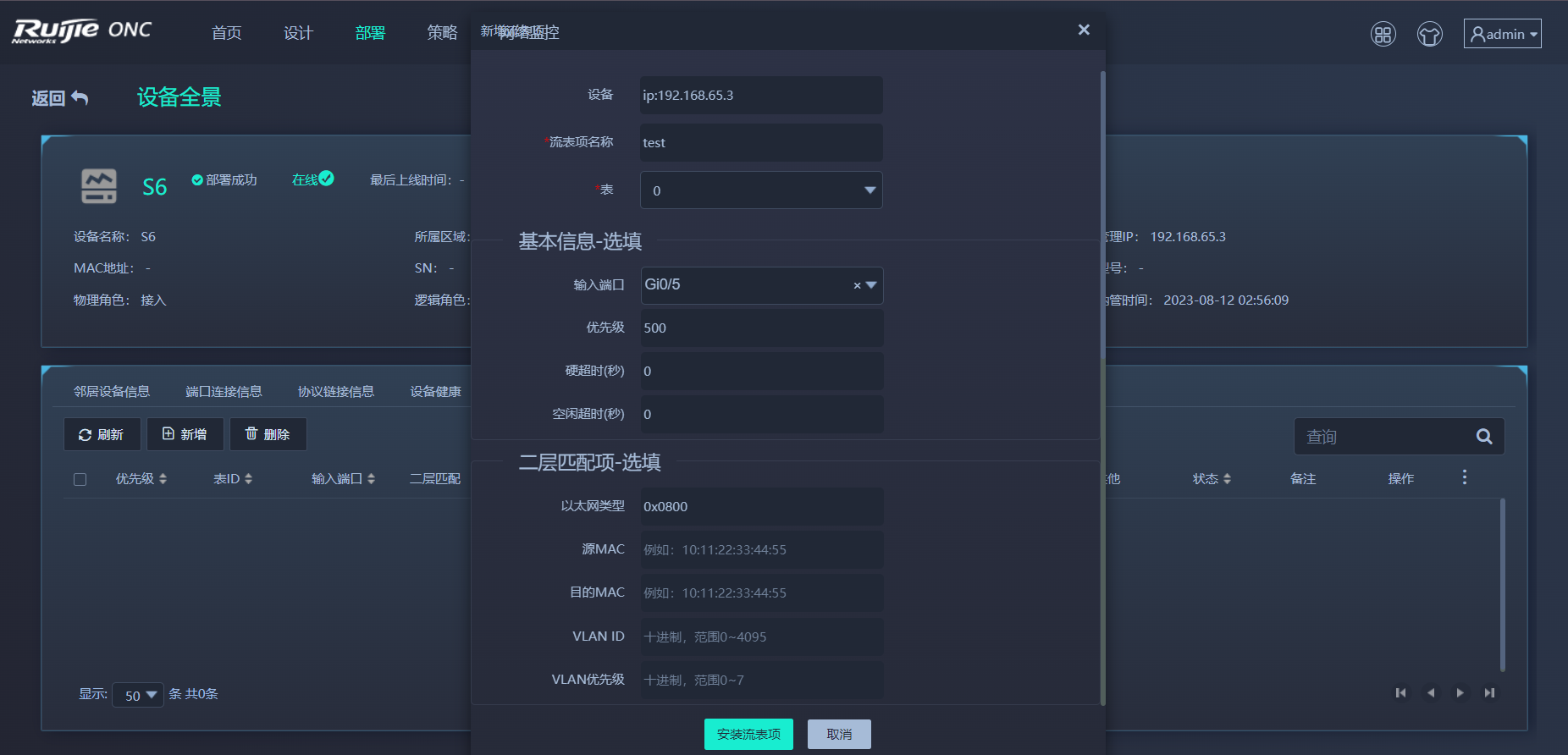Image resolution: width=1568 pixels, height=755 pixels.
Task: Click the S6 switch device icon
Action: 99,185
